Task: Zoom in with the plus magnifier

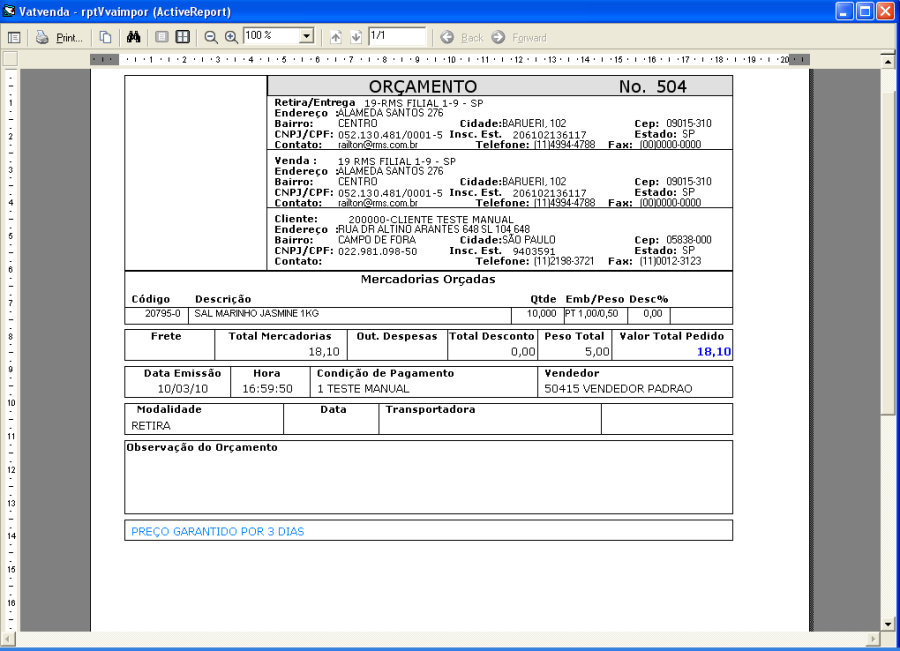Action: point(231,38)
